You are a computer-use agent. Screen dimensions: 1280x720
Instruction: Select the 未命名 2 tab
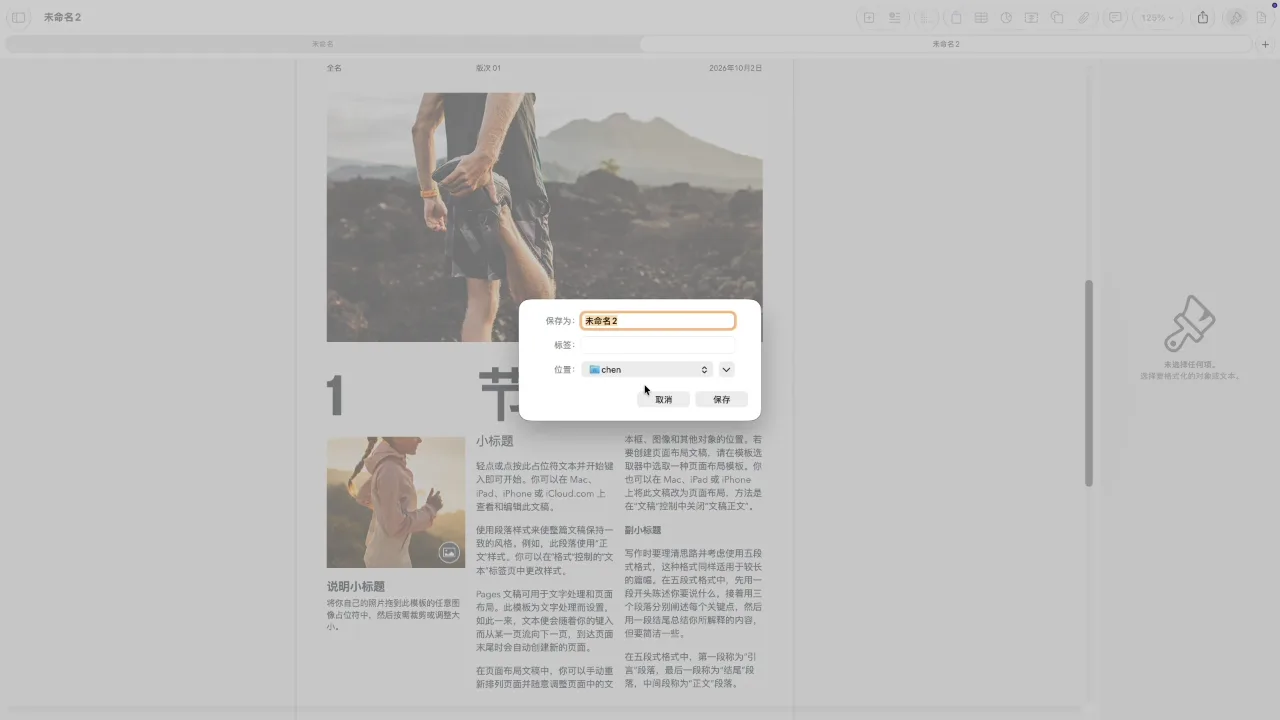[946, 44]
